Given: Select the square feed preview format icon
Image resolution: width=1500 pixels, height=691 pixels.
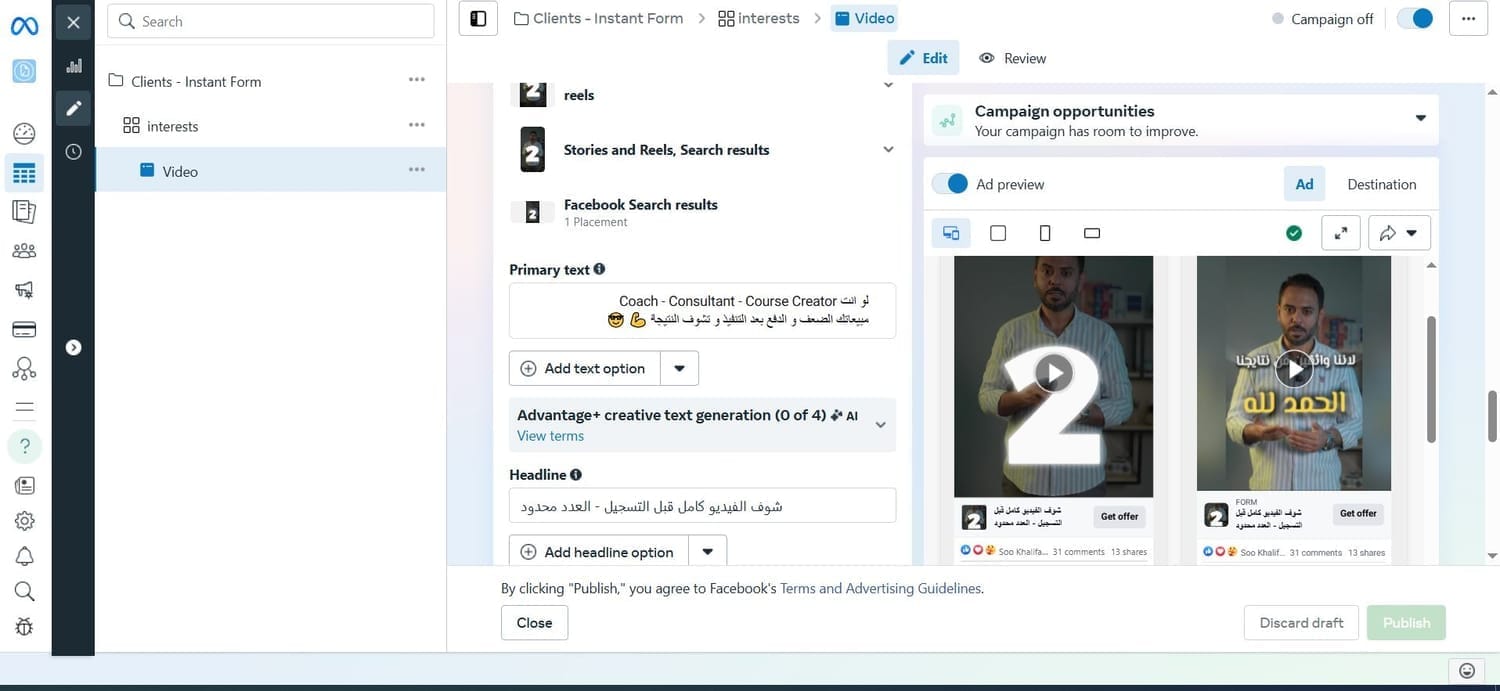Looking at the screenshot, I should pyautogui.click(x=997, y=233).
